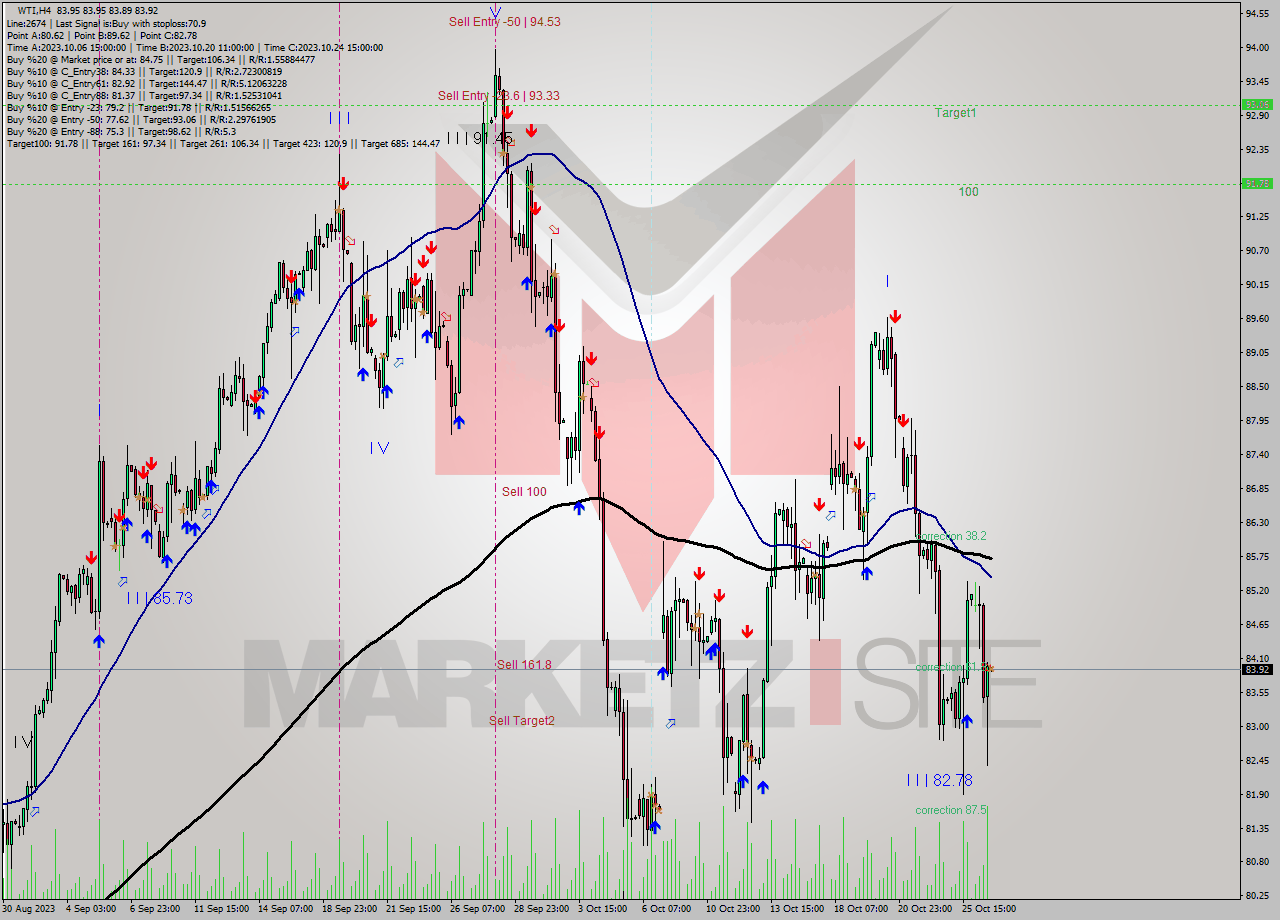Select the 'correction 87.5' label
This screenshot has height=920, width=1280.
point(951,810)
